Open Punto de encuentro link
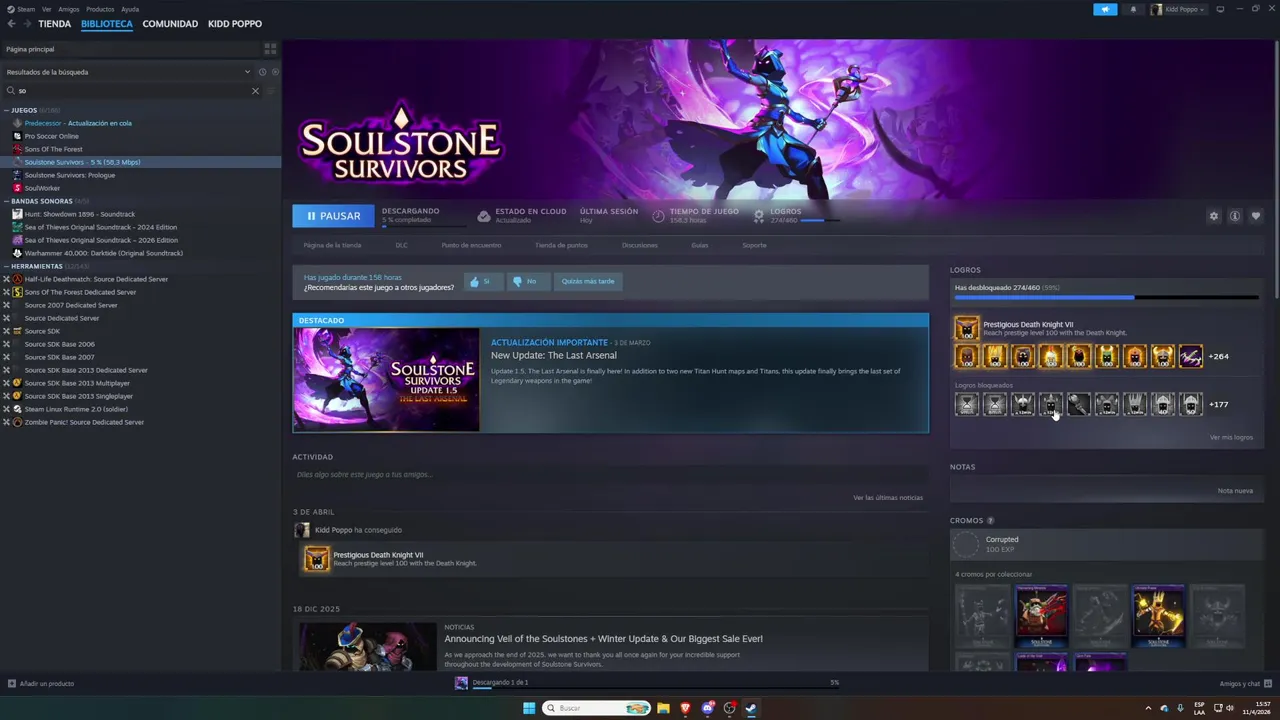 point(471,245)
